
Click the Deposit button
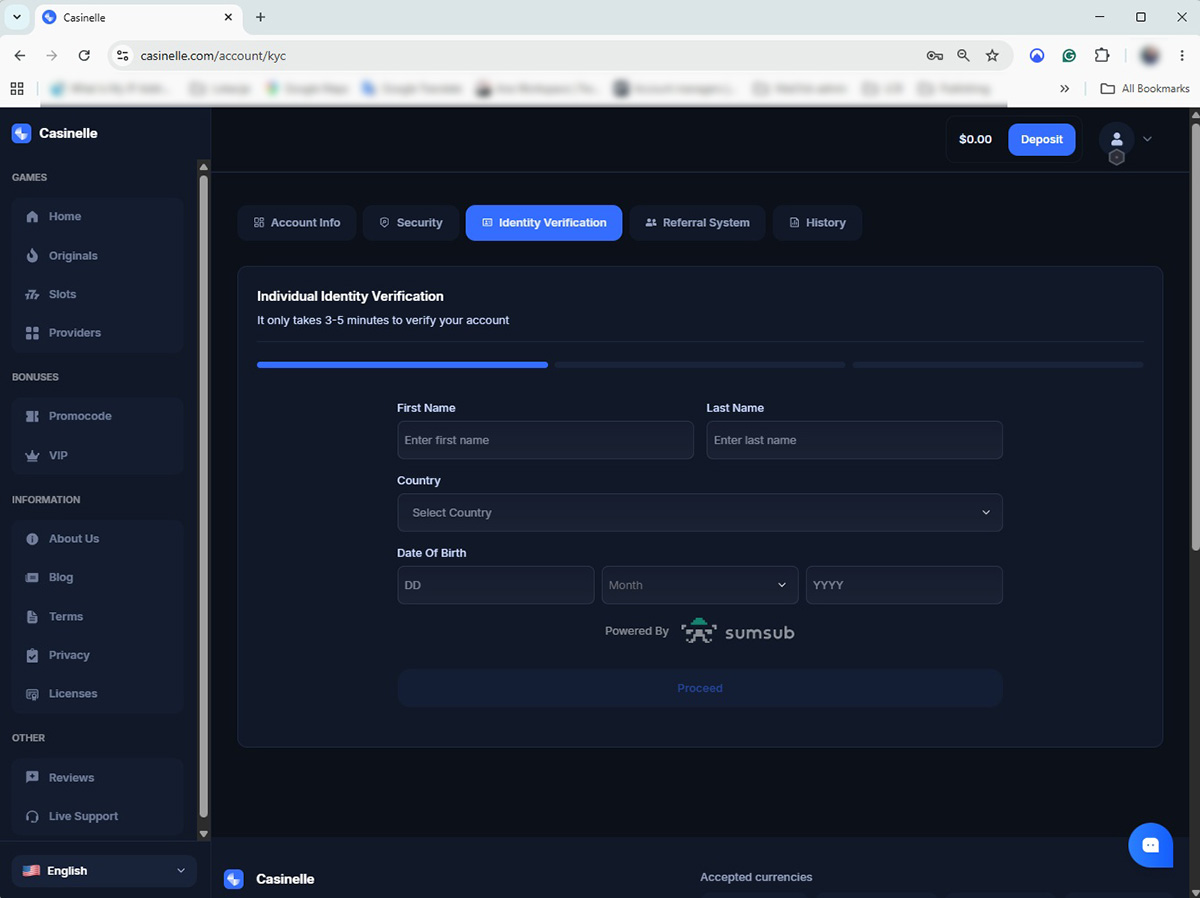tap(1042, 139)
